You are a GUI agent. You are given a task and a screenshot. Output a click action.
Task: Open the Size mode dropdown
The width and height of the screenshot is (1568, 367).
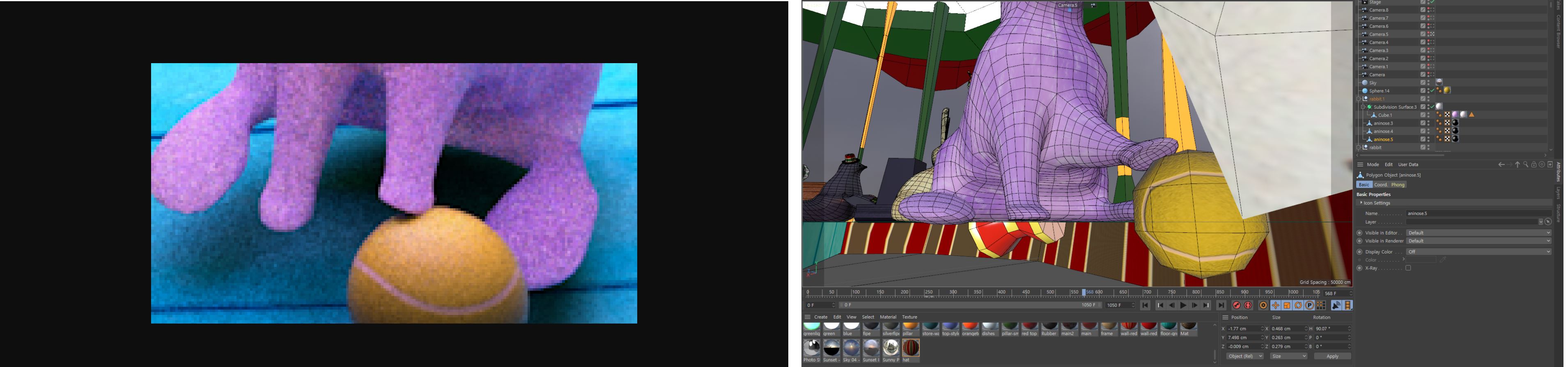pyautogui.click(x=1288, y=356)
